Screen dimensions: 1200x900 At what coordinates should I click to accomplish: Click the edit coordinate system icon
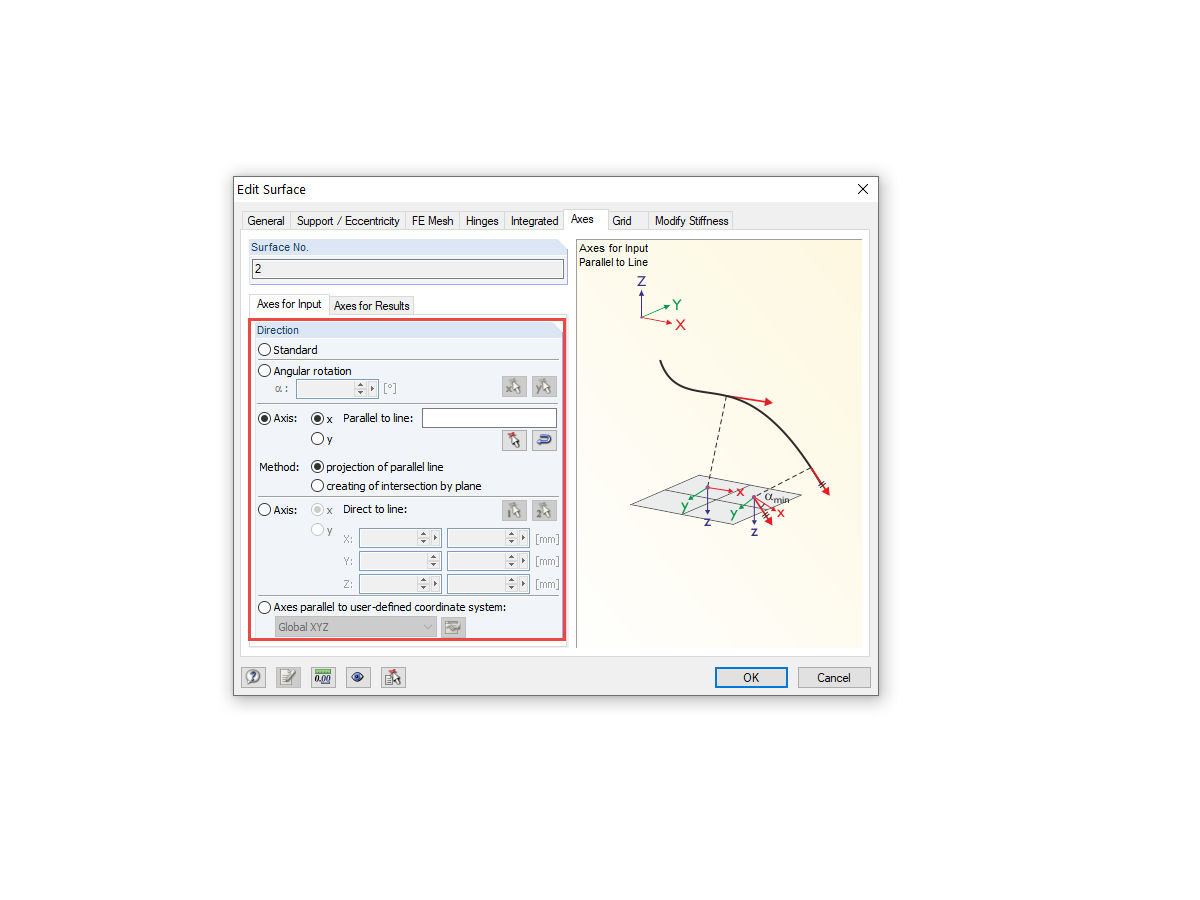click(453, 627)
